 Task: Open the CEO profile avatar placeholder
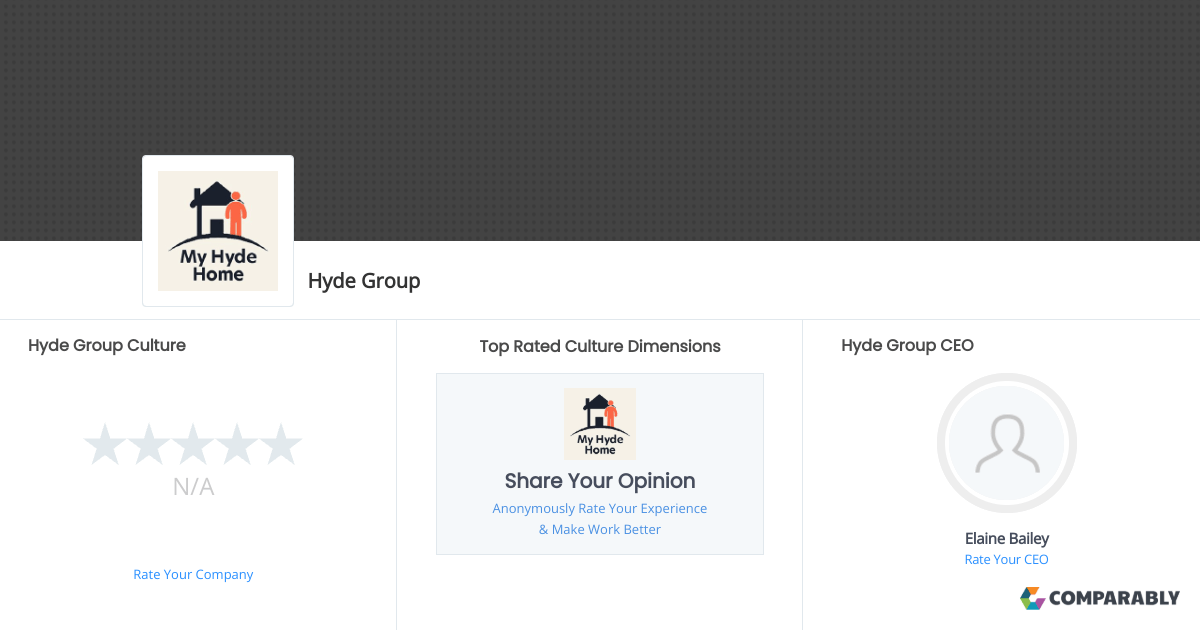(x=1007, y=443)
